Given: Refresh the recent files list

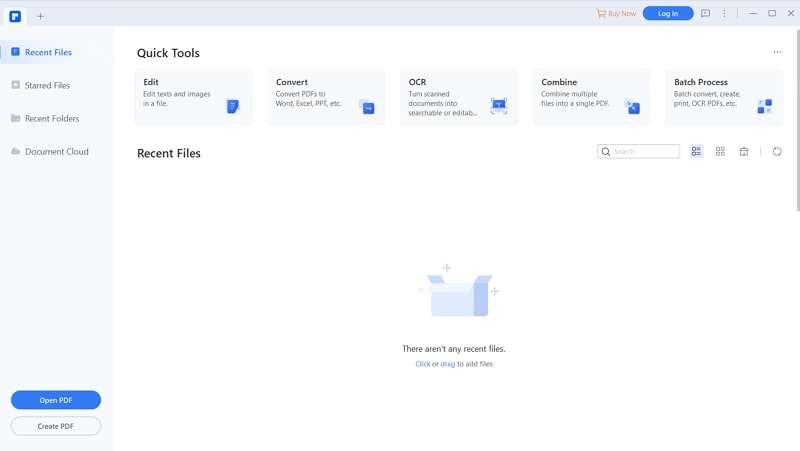Looking at the screenshot, I should tap(777, 152).
